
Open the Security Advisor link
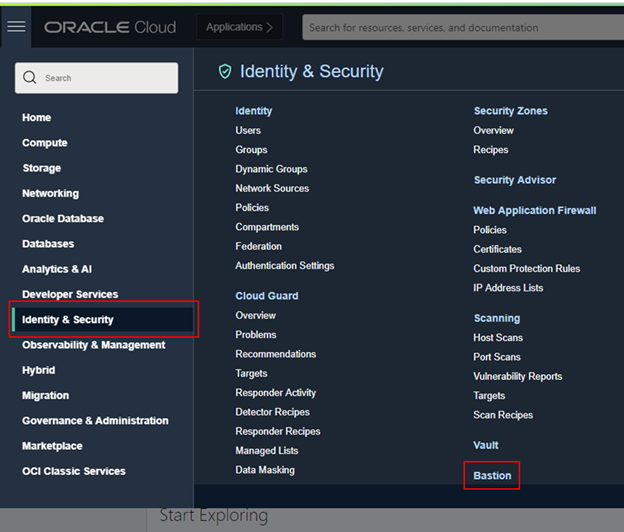[x=514, y=180]
